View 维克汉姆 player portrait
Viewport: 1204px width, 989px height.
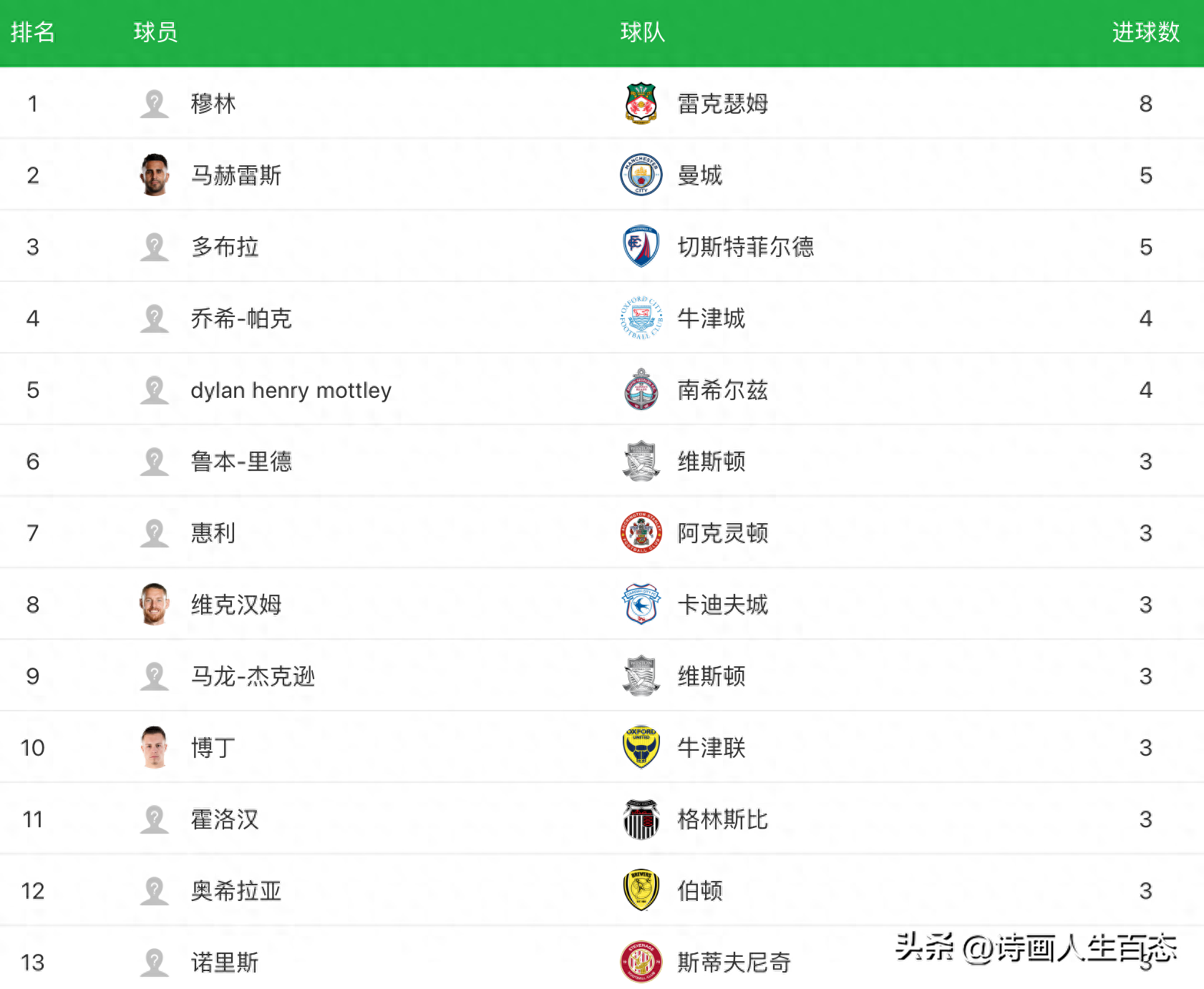tap(154, 604)
